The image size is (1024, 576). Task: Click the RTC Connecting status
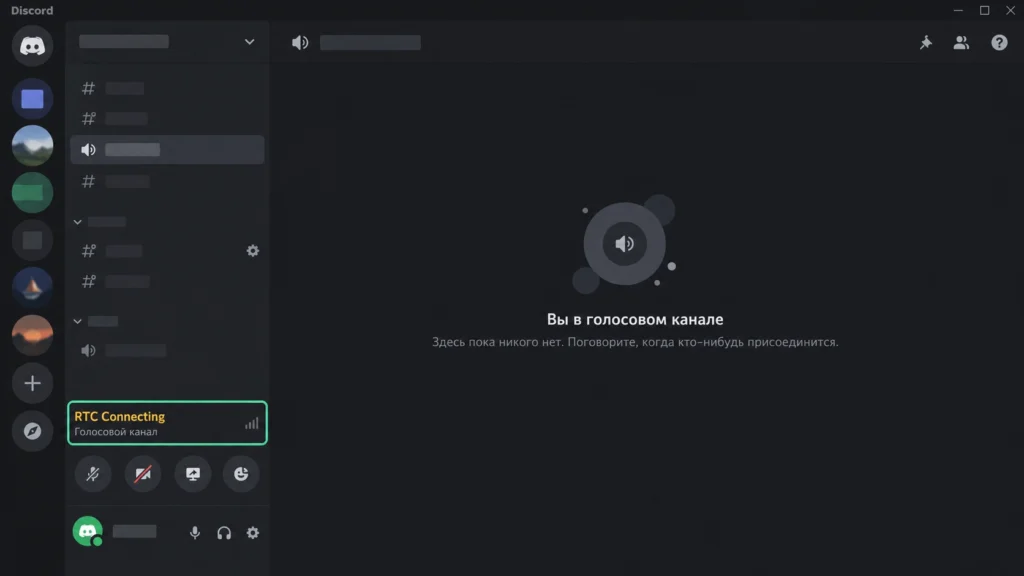click(x=120, y=417)
